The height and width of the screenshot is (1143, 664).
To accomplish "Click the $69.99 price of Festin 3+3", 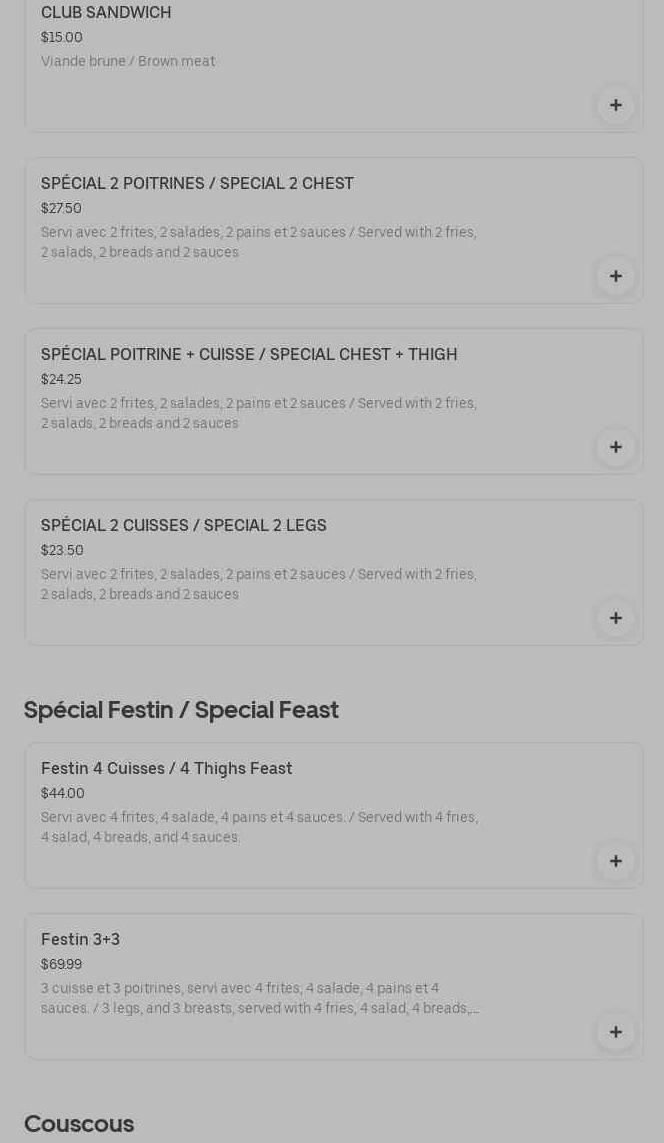I will click(61, 964).
